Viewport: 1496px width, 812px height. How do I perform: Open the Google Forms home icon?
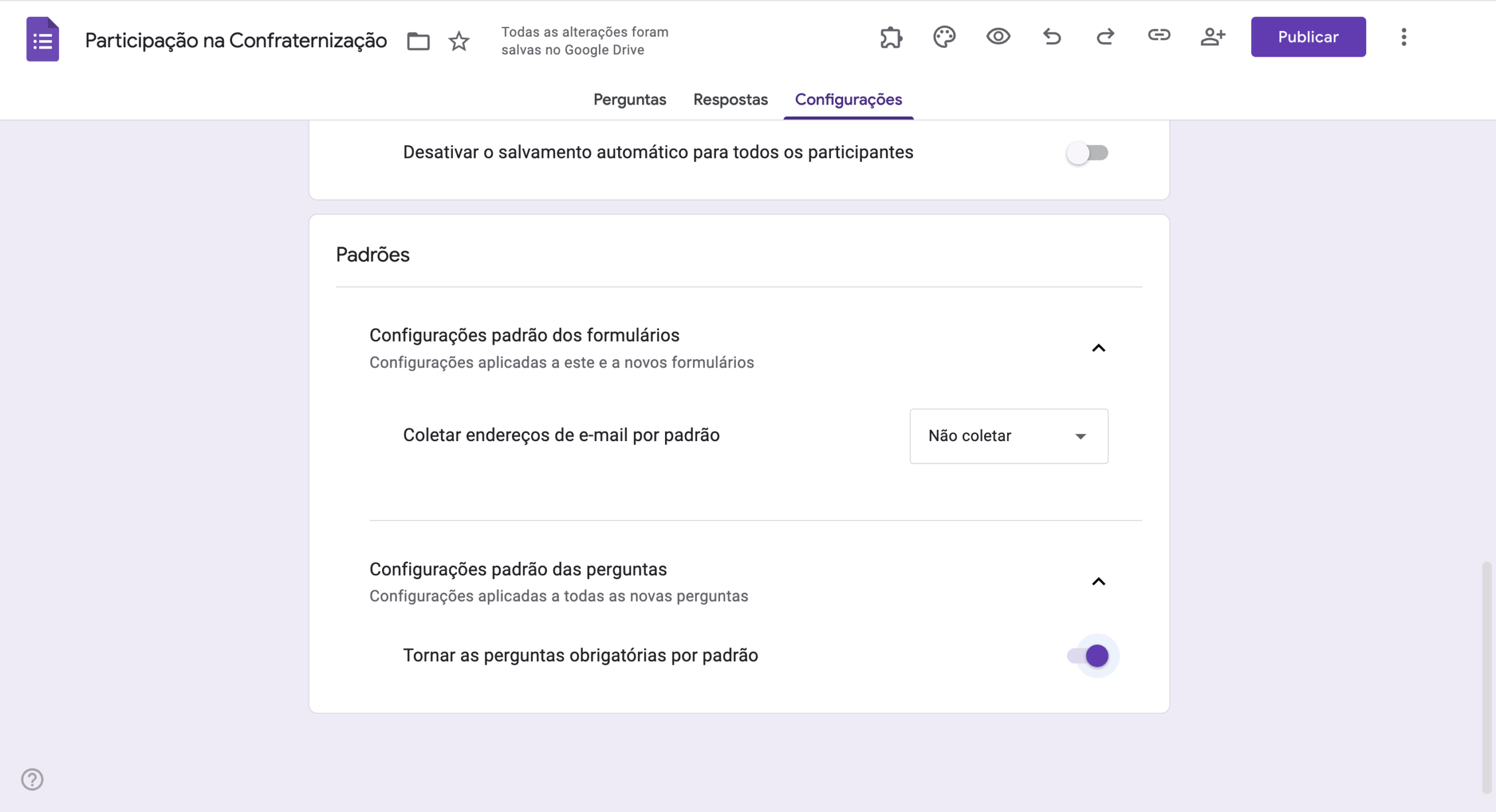click(x=42, y=39)
